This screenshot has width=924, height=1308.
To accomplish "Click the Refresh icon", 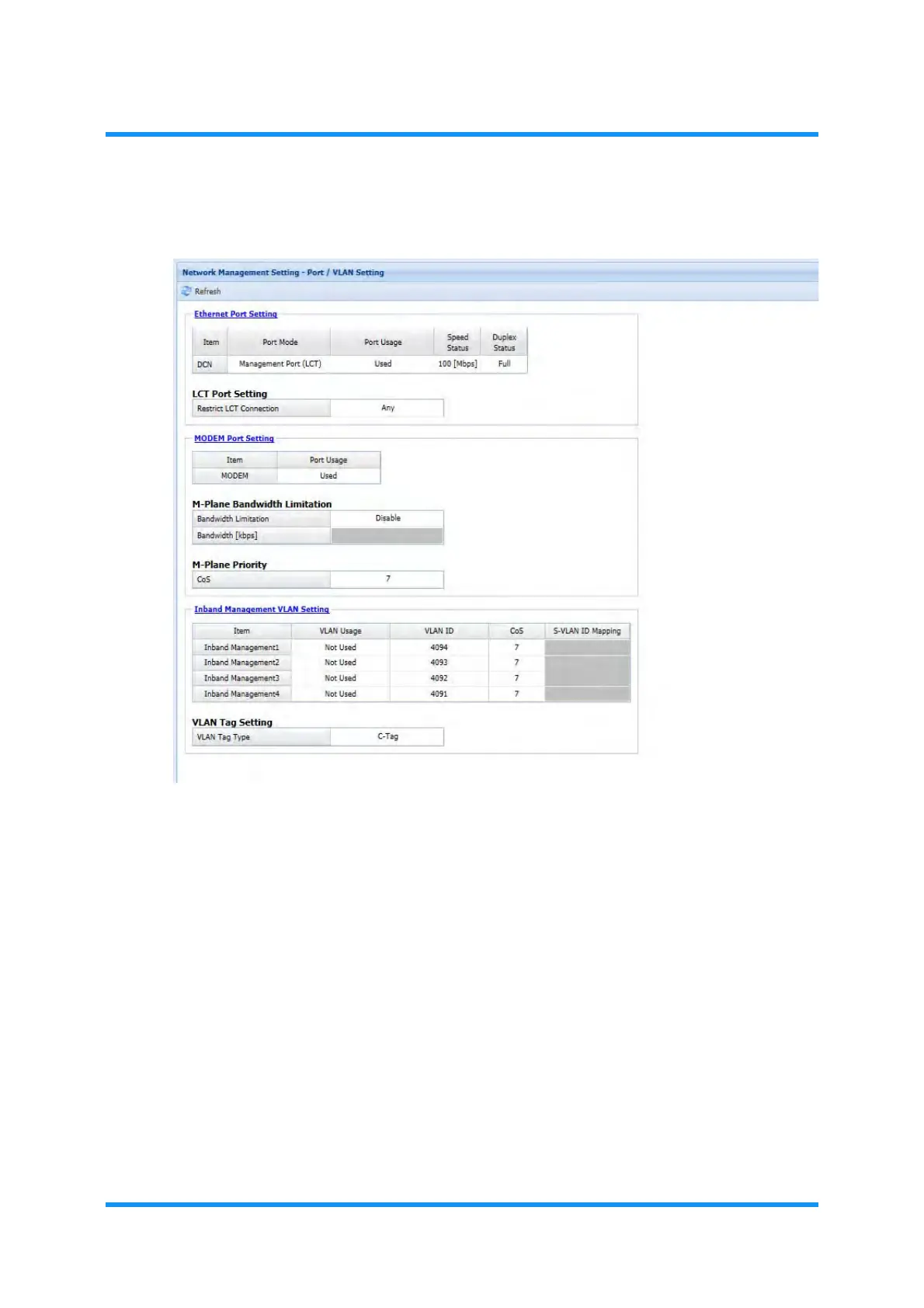I will (186, 291).
